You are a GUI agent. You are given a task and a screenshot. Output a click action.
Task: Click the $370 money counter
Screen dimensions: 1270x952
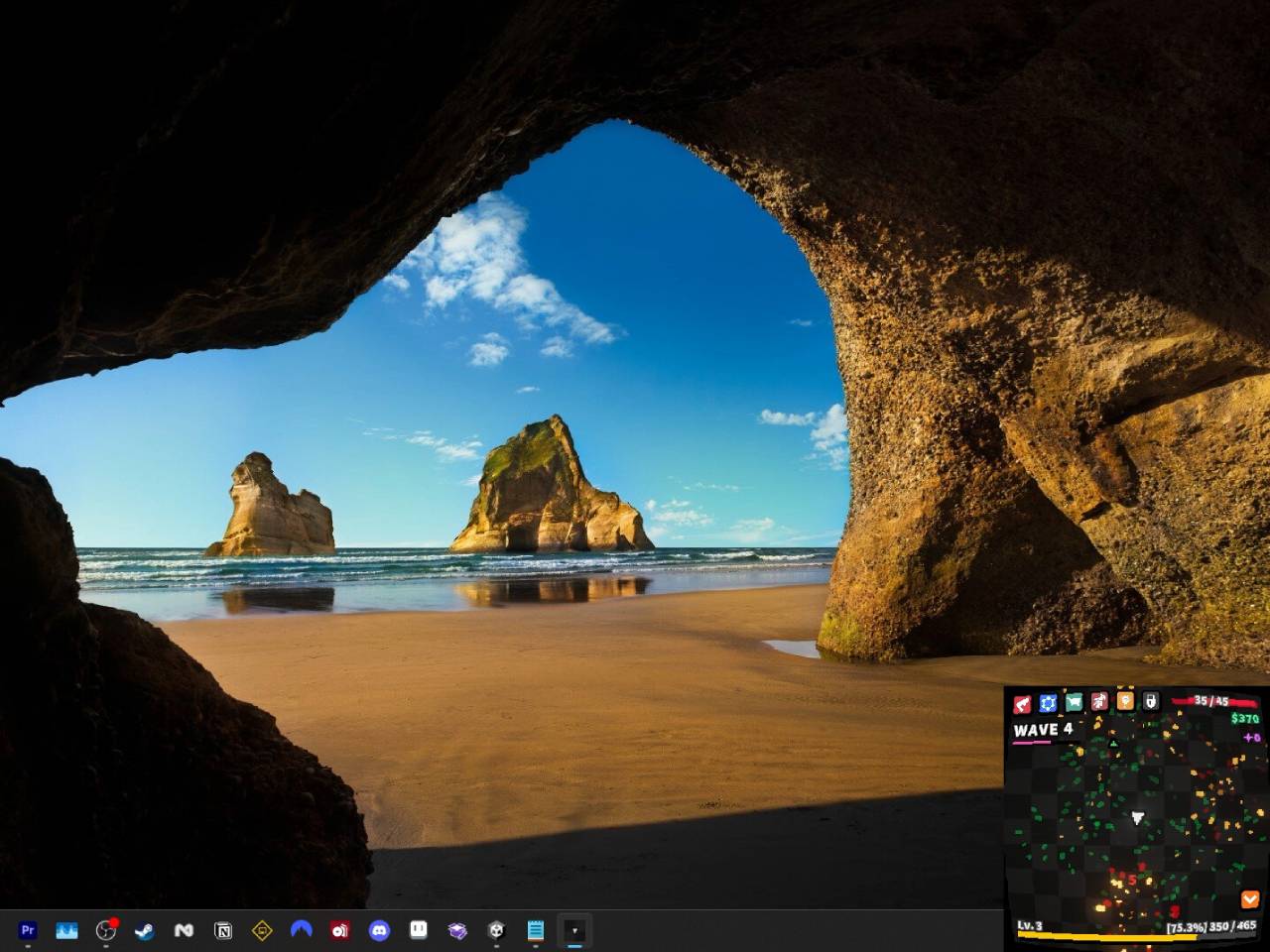pos(1244,718)
